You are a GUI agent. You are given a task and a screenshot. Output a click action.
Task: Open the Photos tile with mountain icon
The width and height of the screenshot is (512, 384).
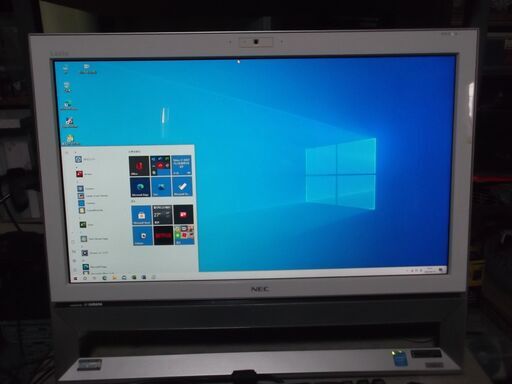pos(161,187)
